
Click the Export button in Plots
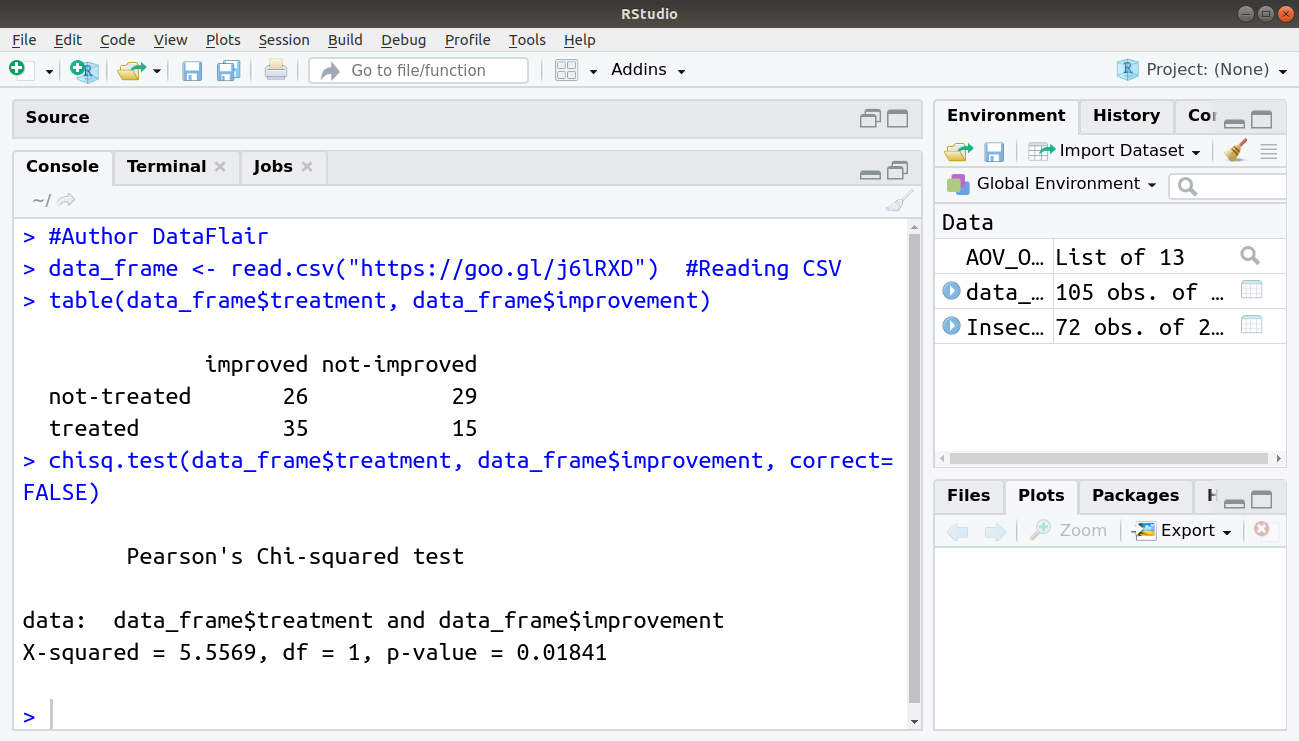(1183, 531)
